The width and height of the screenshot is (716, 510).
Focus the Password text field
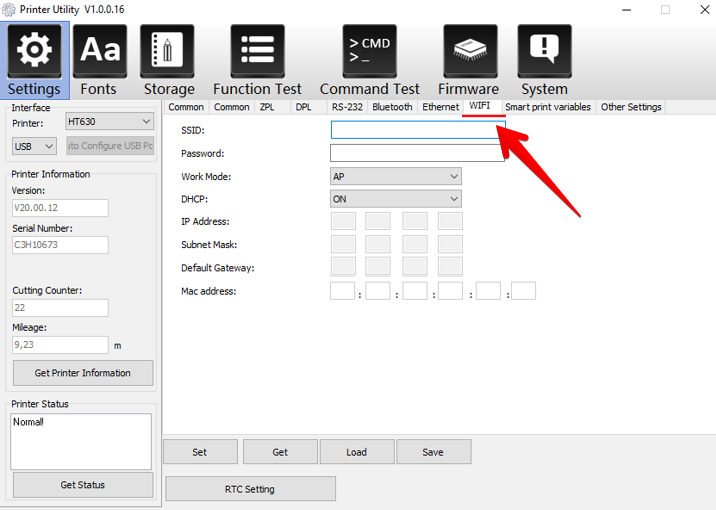pos(417,153)
